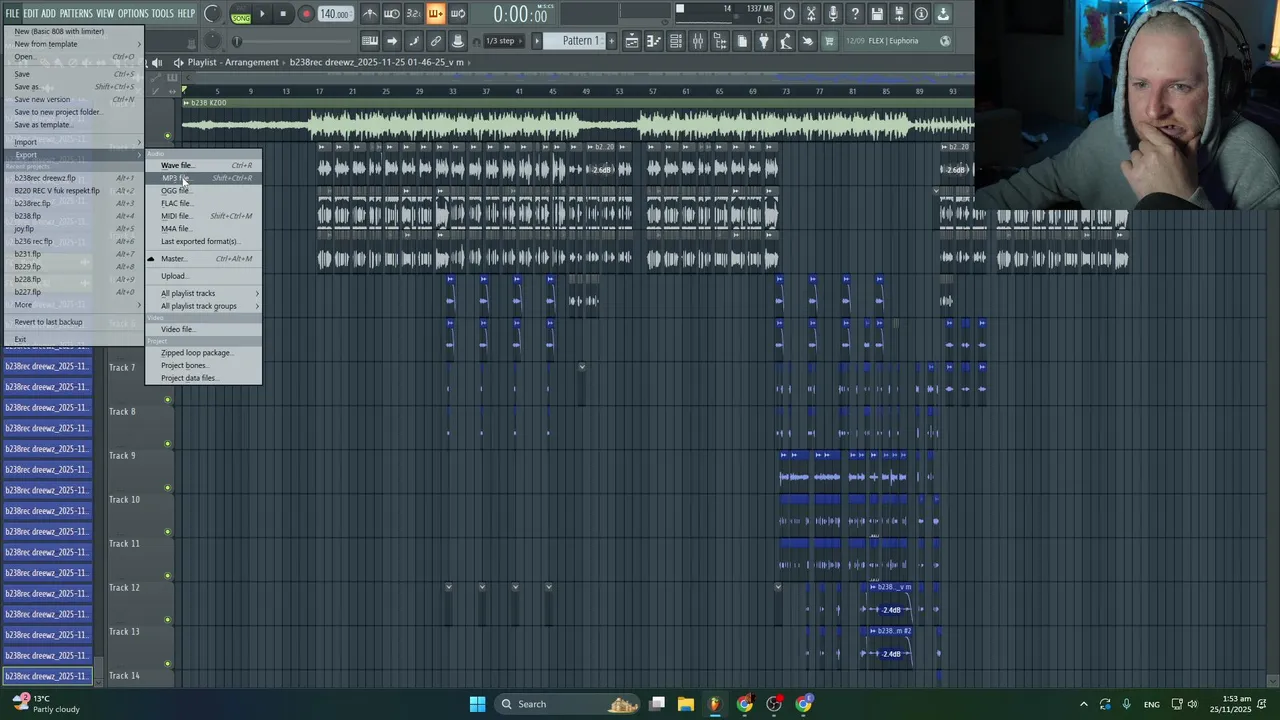Open the project info icon
This screenshot has height=720, width=1280.
click(921, 14)
